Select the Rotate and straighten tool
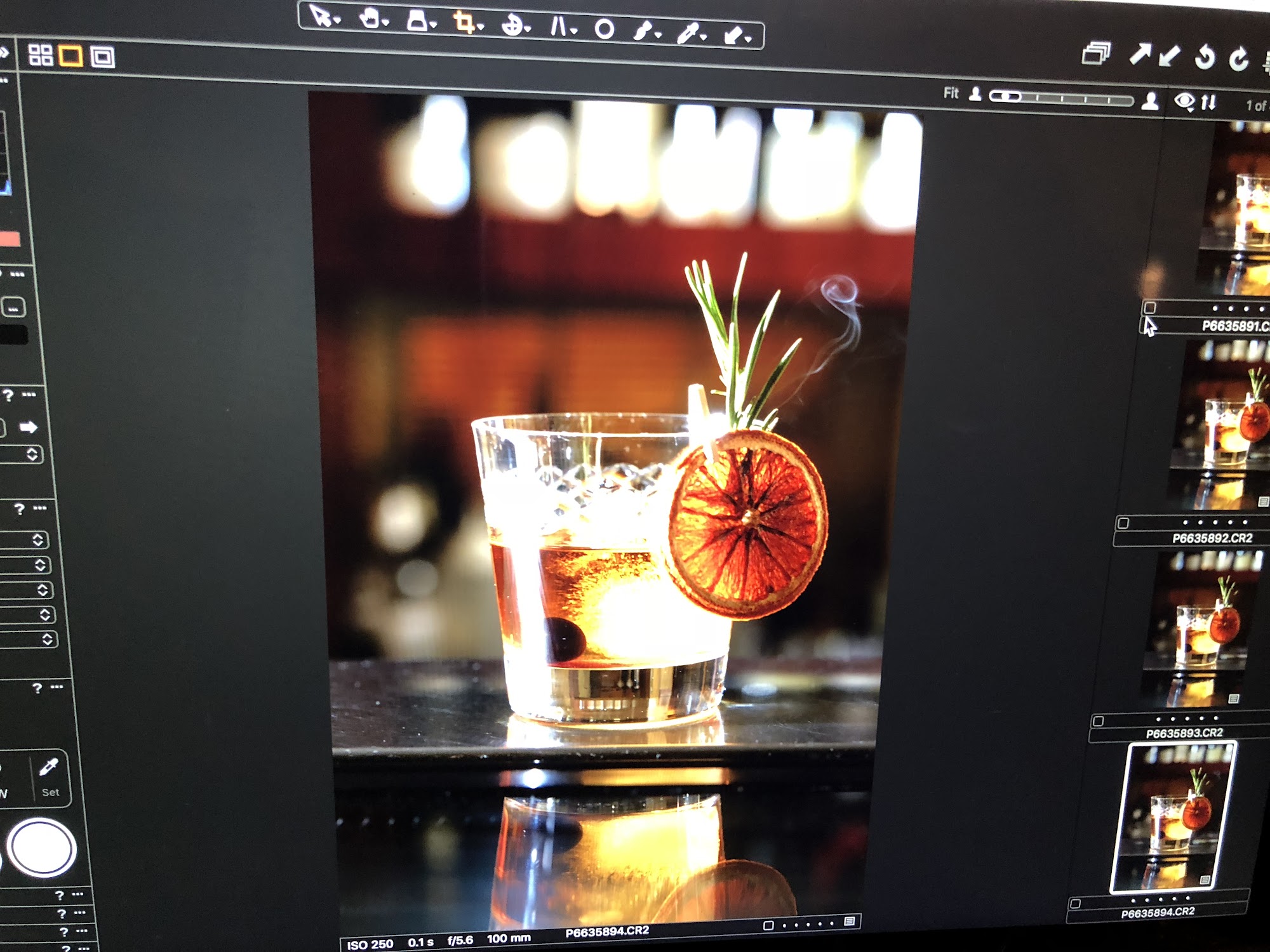 point(511,26)
